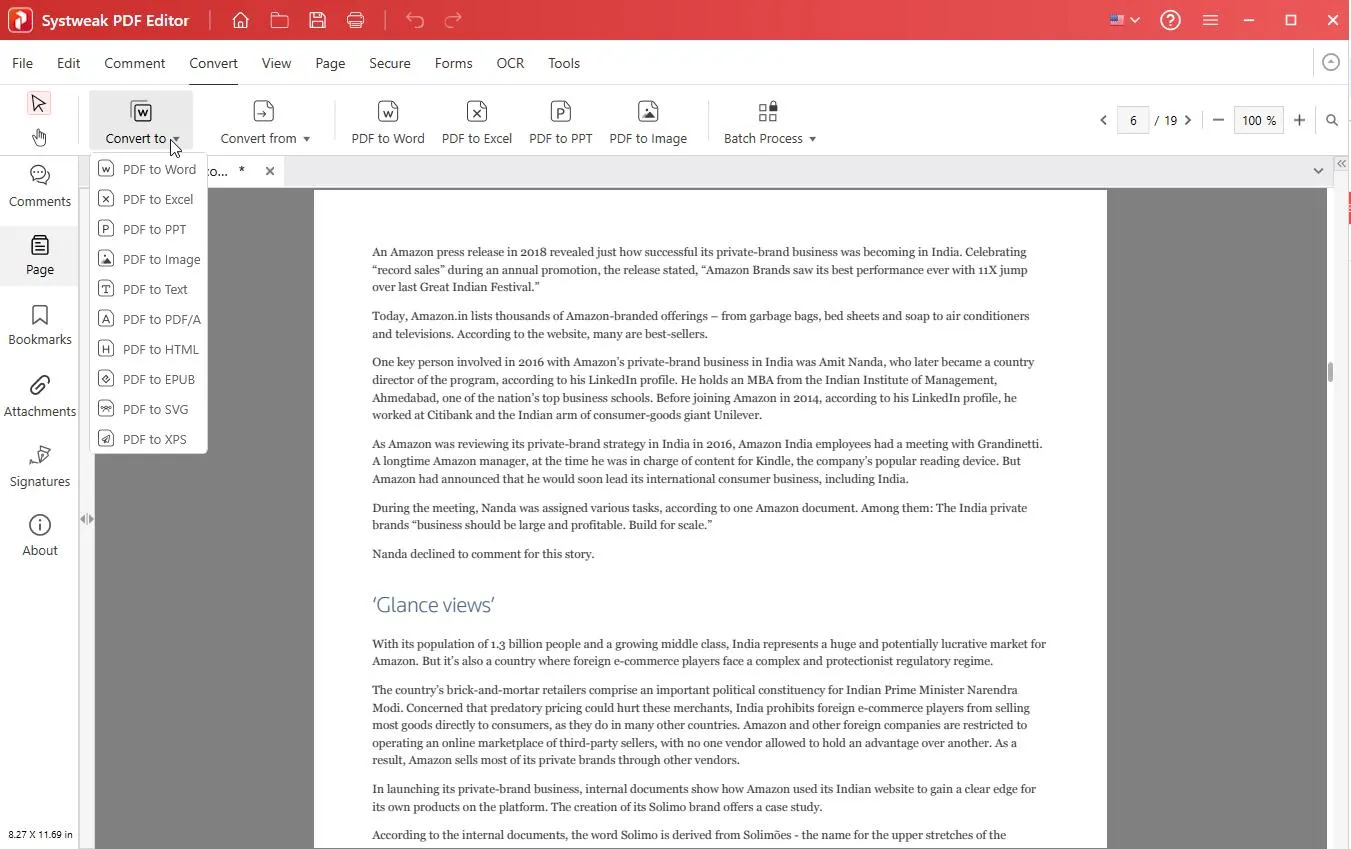Image resolution: width=1351 pixels, height=849 pixels.
Task: Click the PDF to Excel toolbar button
Action: (477, 122)
